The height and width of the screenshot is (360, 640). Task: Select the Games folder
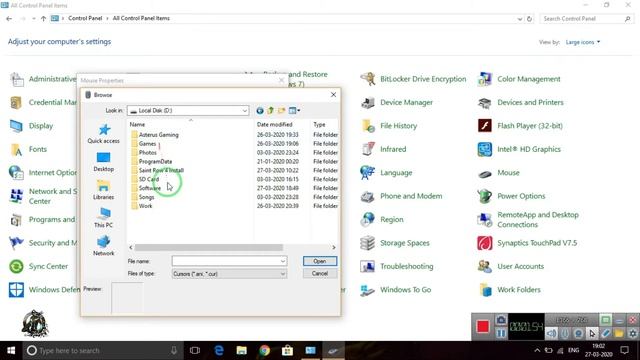[x=143, y=144]
